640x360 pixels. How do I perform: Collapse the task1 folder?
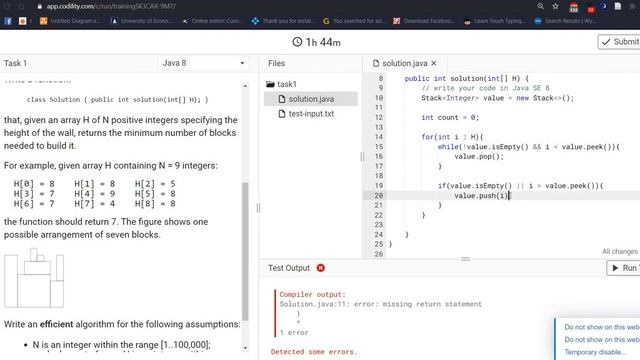[281, 84]
